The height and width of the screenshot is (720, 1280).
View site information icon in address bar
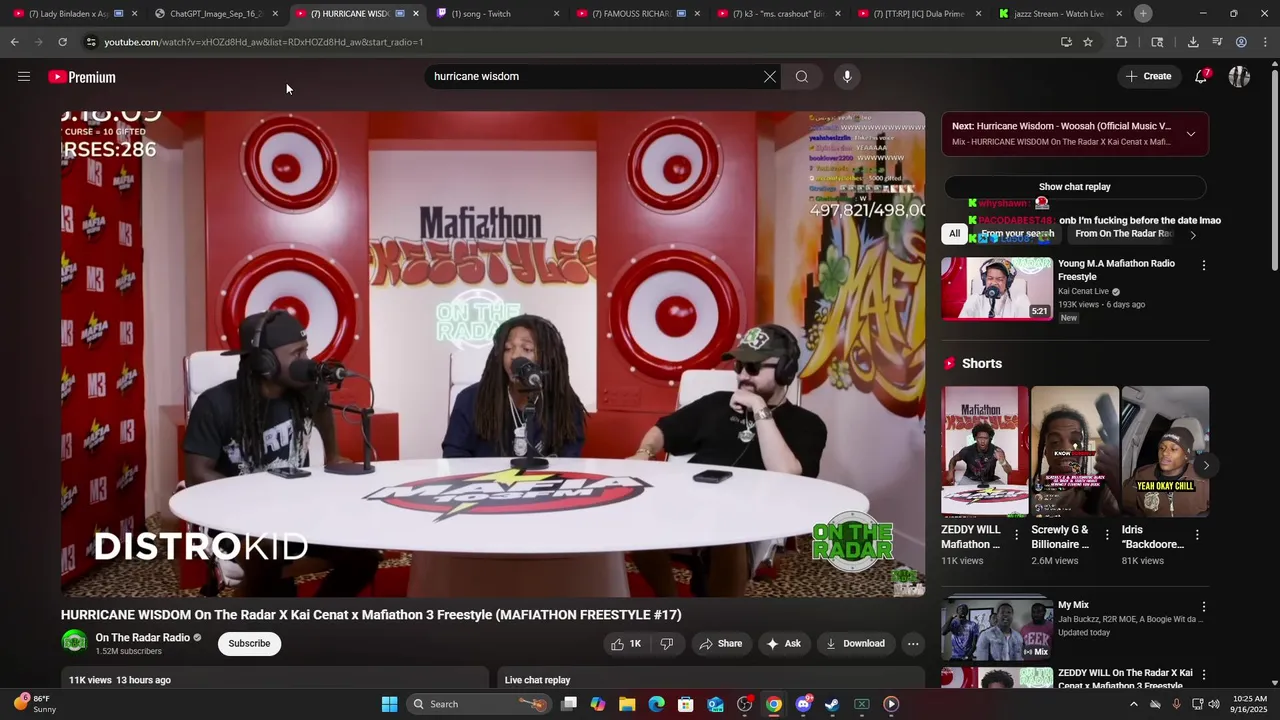click(x=91, y=42)
